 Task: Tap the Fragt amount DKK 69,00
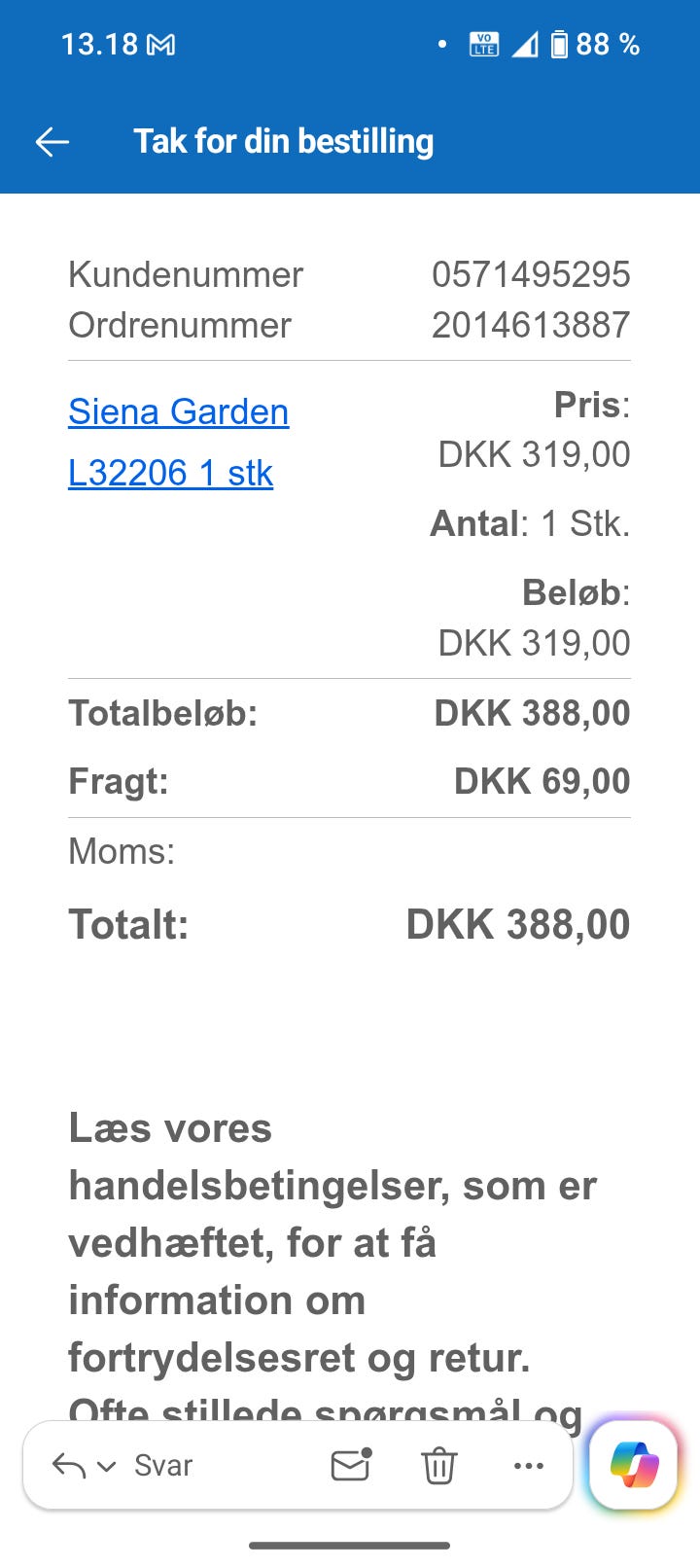pyautogui.click(x=542, y=781)
